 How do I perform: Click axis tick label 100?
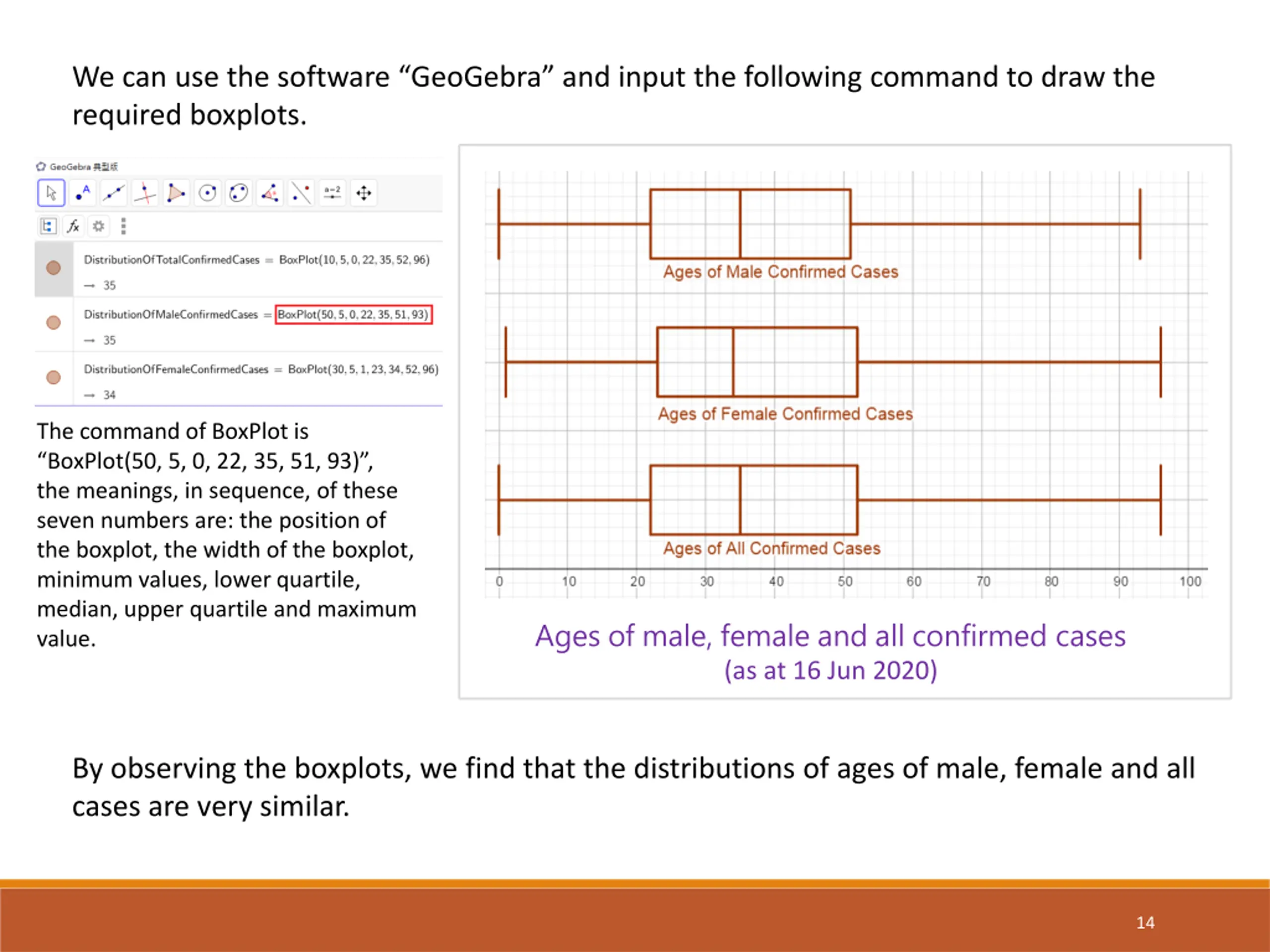click(x=1190, y=581)
